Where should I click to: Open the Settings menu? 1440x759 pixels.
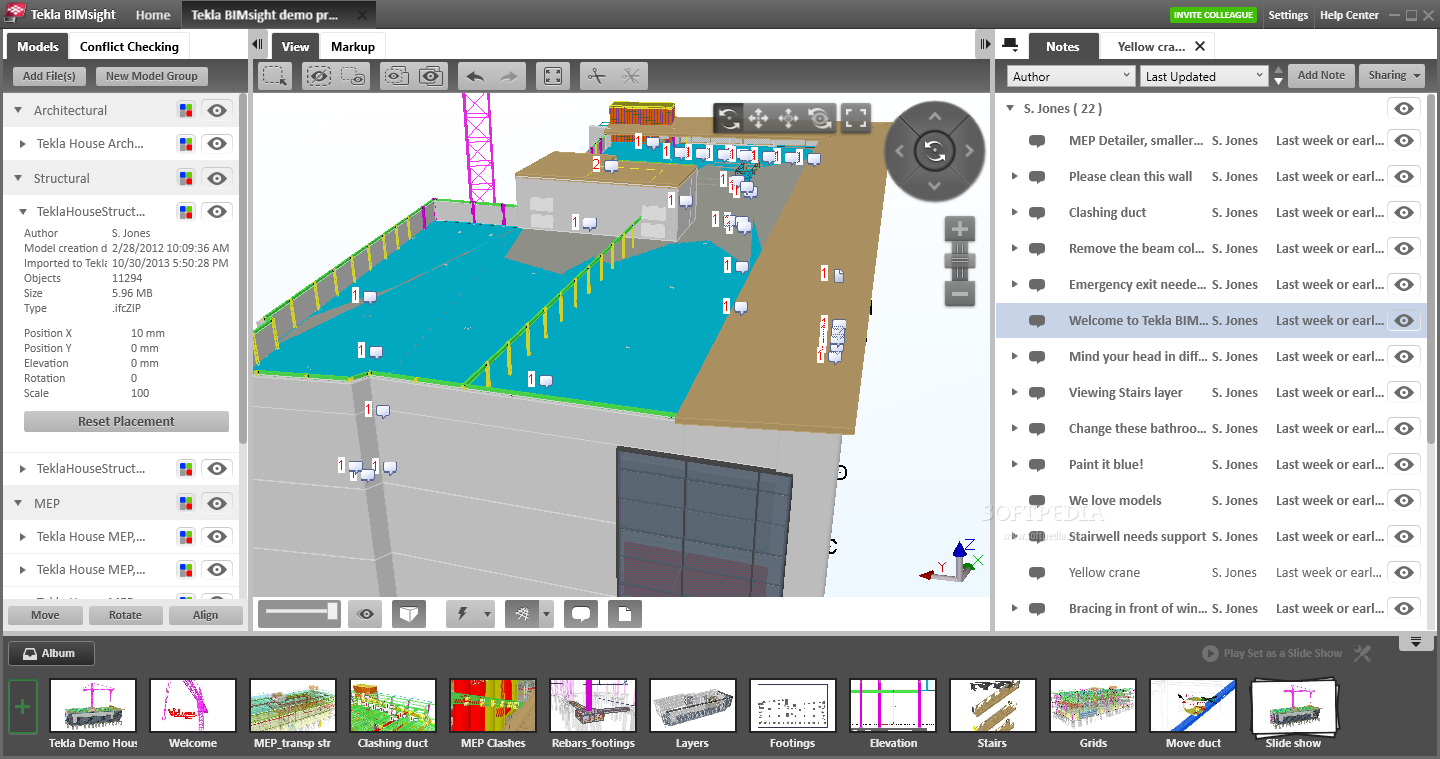pos(1288,15)
